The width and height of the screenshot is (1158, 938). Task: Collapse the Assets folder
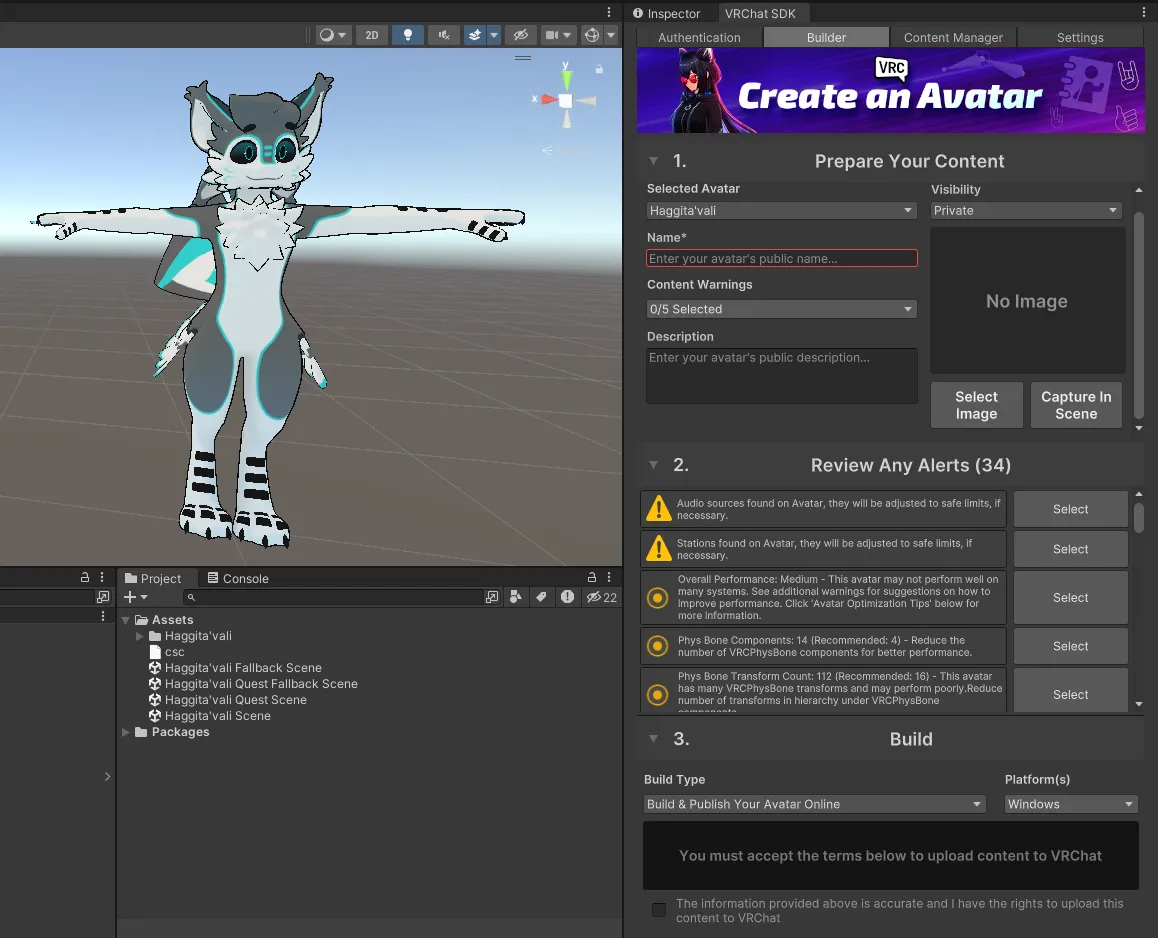[126, 620]
